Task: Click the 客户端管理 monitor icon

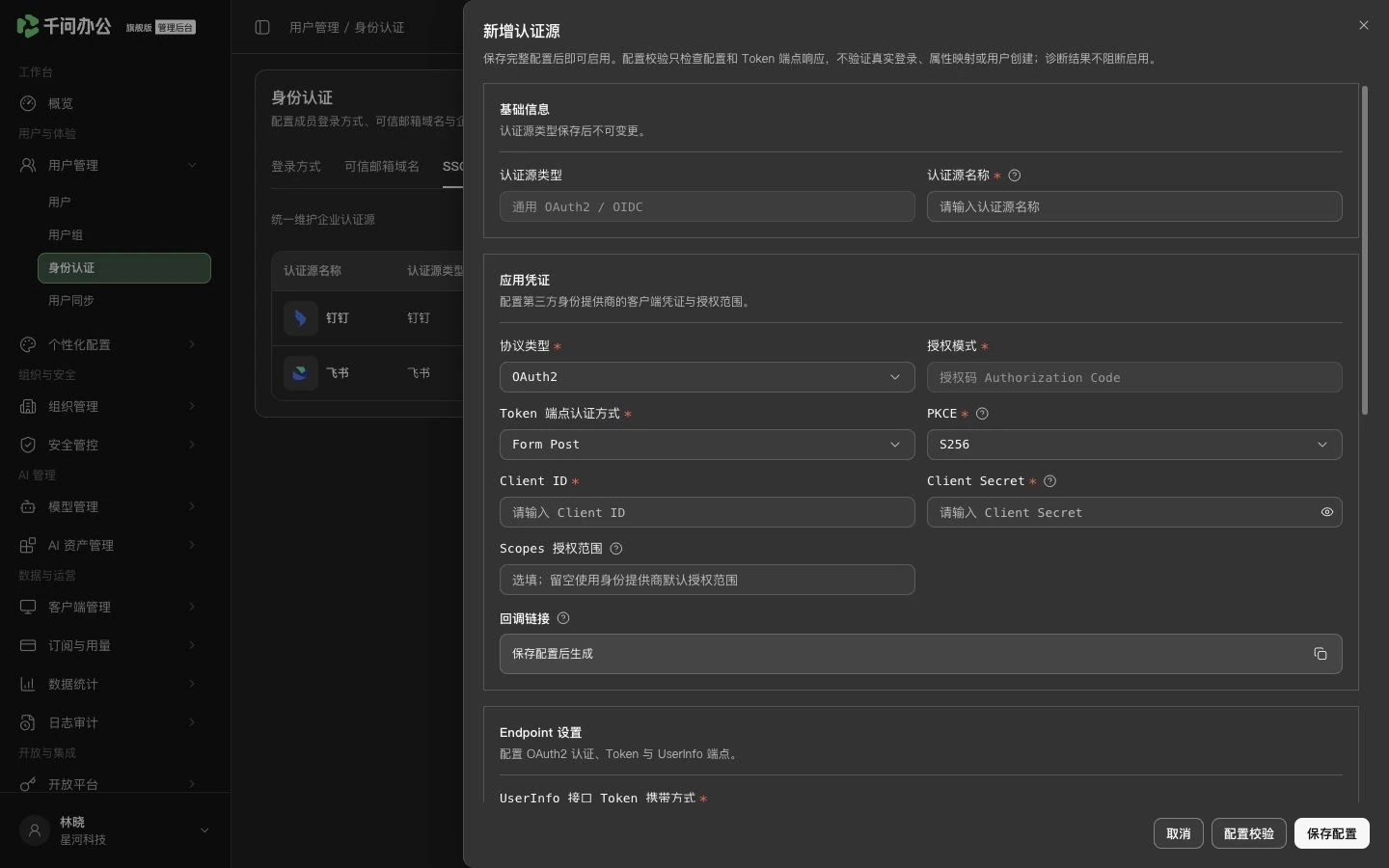Action: 28,607
